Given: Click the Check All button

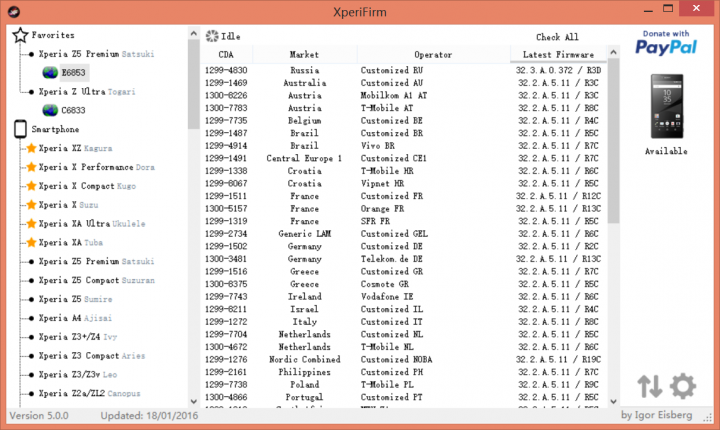Looking at the screenshot, I should (x=557, y=37).
